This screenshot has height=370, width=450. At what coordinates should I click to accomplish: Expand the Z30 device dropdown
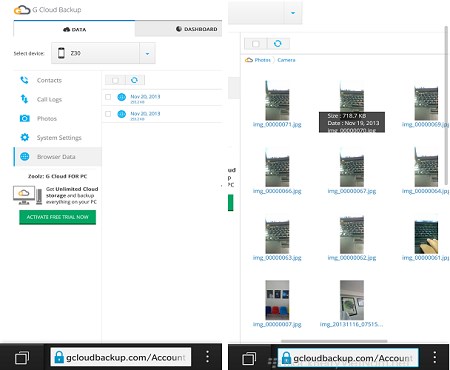pos(147,53)
